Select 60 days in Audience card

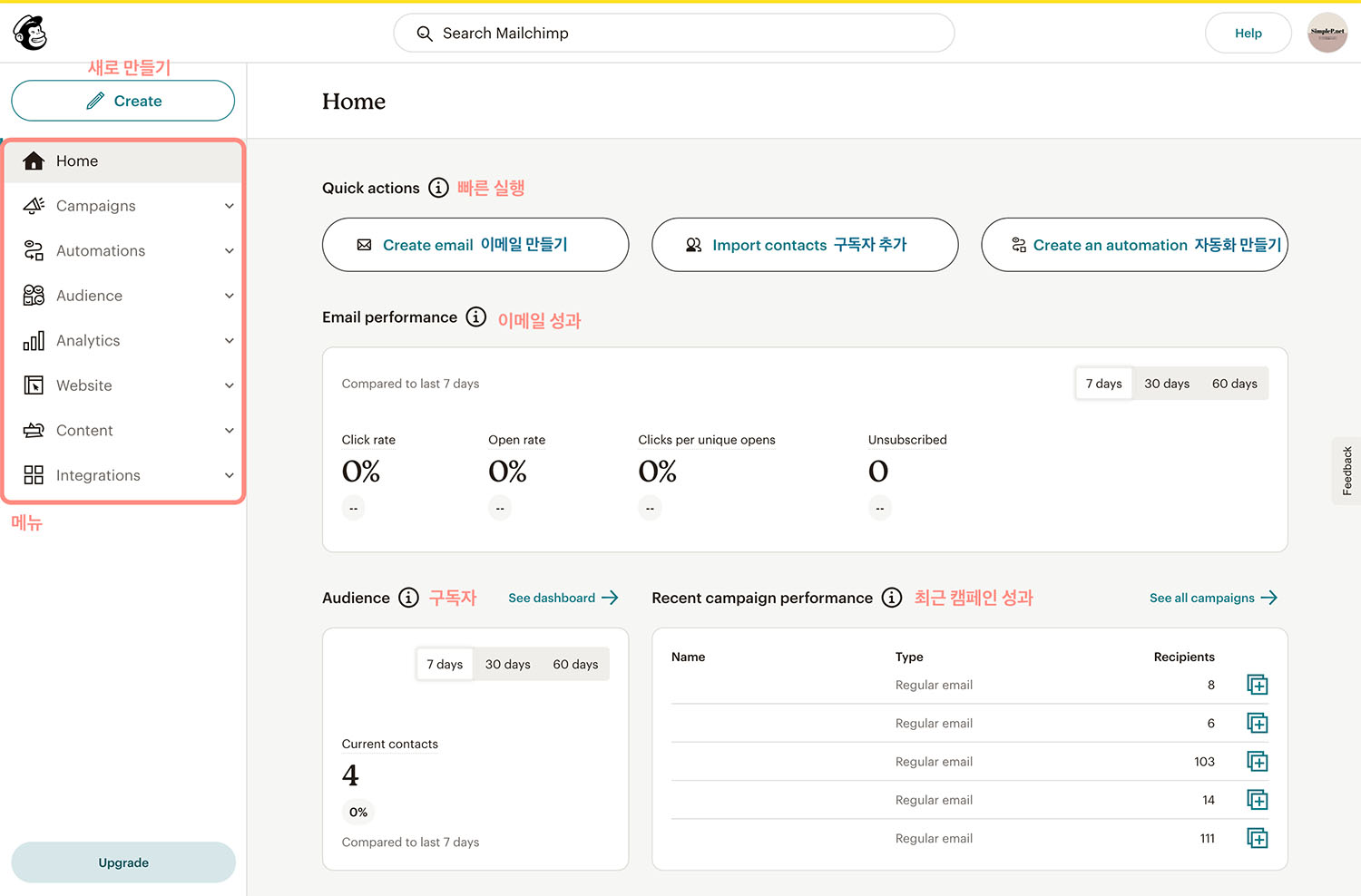[x=575, y=665]
